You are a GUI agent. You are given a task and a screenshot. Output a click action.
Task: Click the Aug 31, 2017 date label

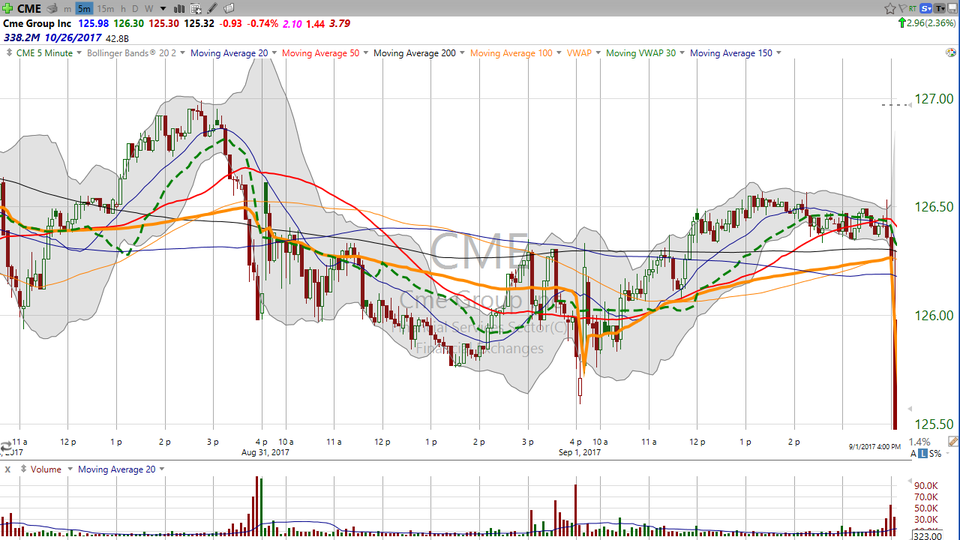tap(265, 452)
